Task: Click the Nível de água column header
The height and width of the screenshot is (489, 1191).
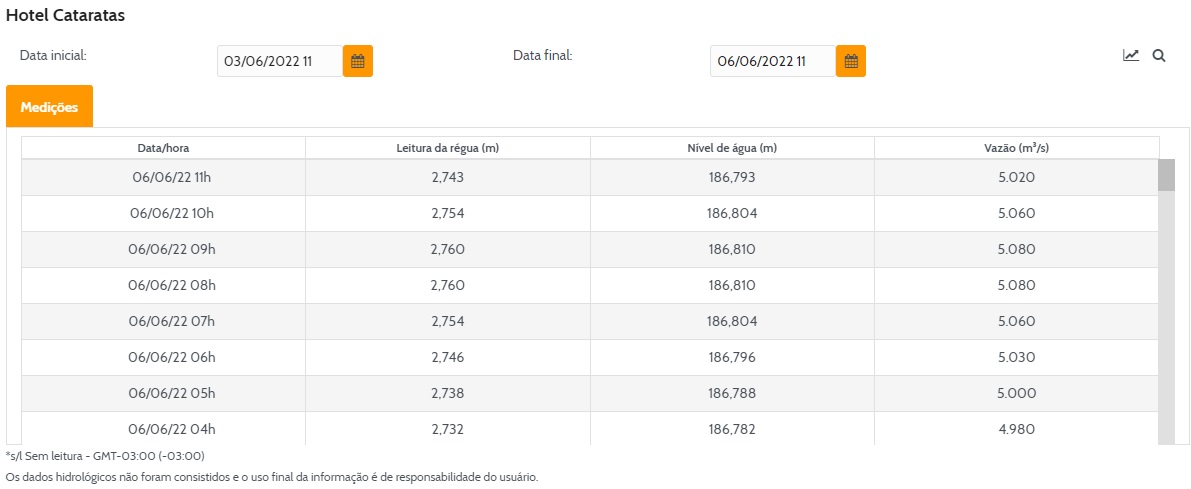Action: click(732, 148)
